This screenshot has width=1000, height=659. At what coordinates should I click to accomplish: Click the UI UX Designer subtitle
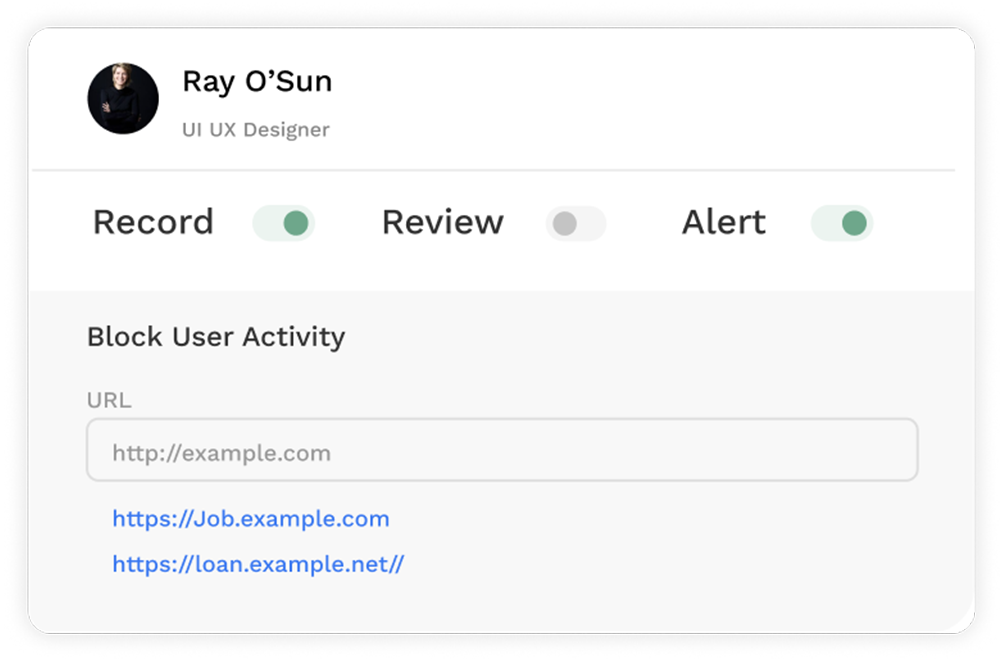pyautogui.click(x=255, y=129)
